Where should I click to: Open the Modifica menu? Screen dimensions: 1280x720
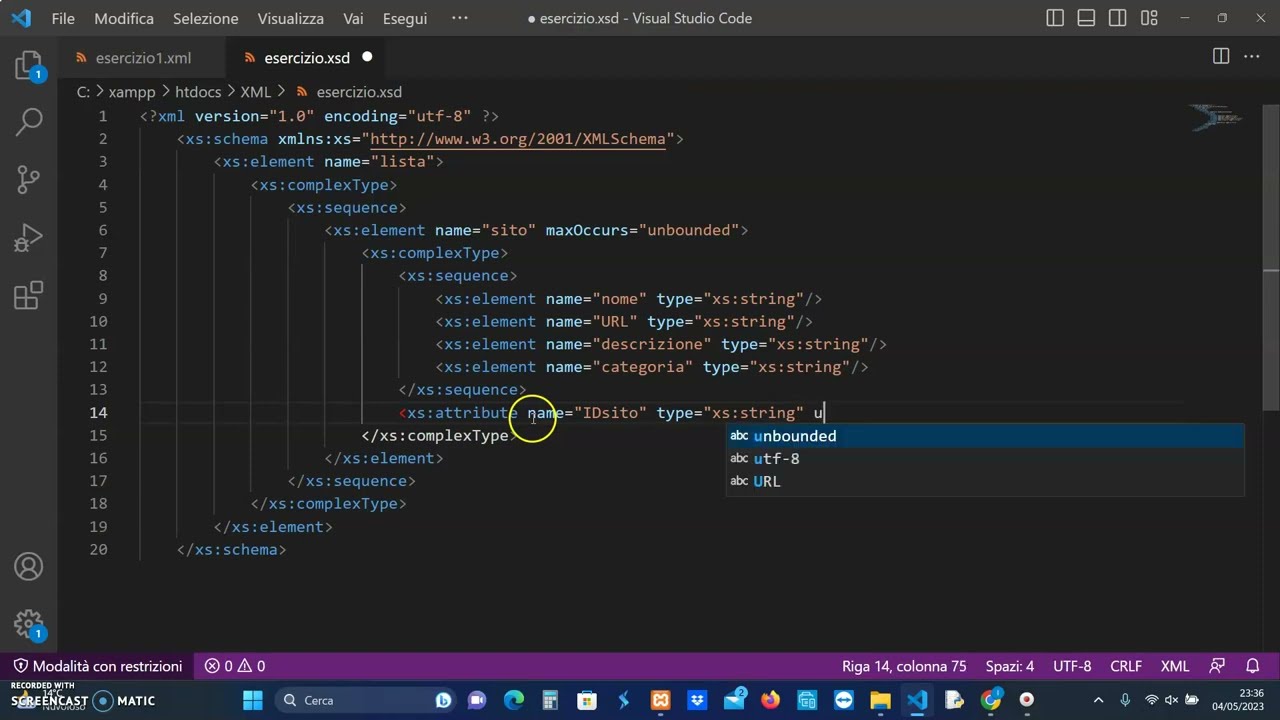(124, 18)
